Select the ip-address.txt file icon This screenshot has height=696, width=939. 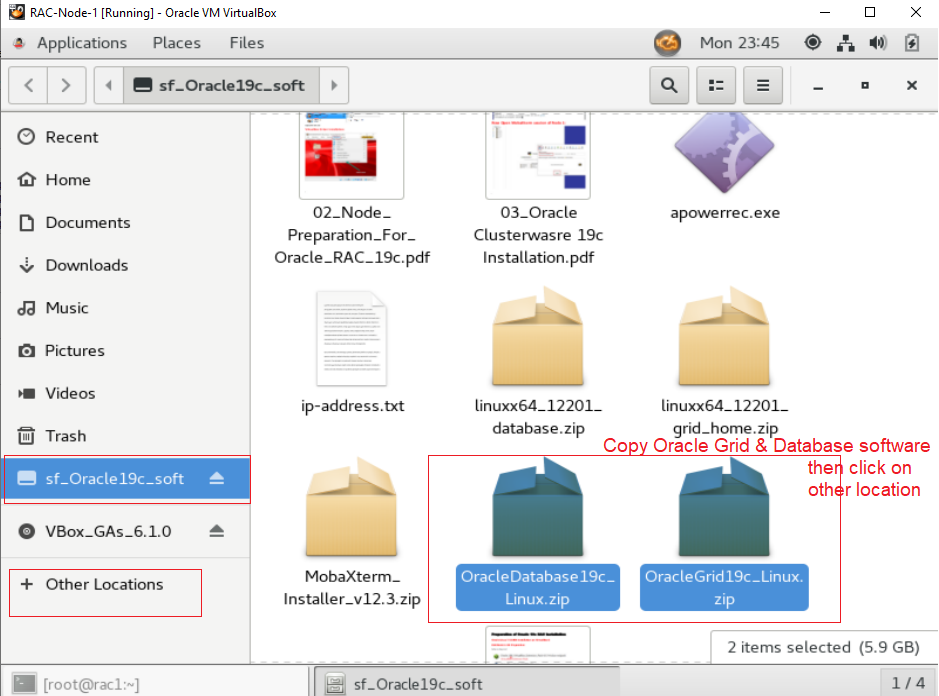(x=352, y=338)
